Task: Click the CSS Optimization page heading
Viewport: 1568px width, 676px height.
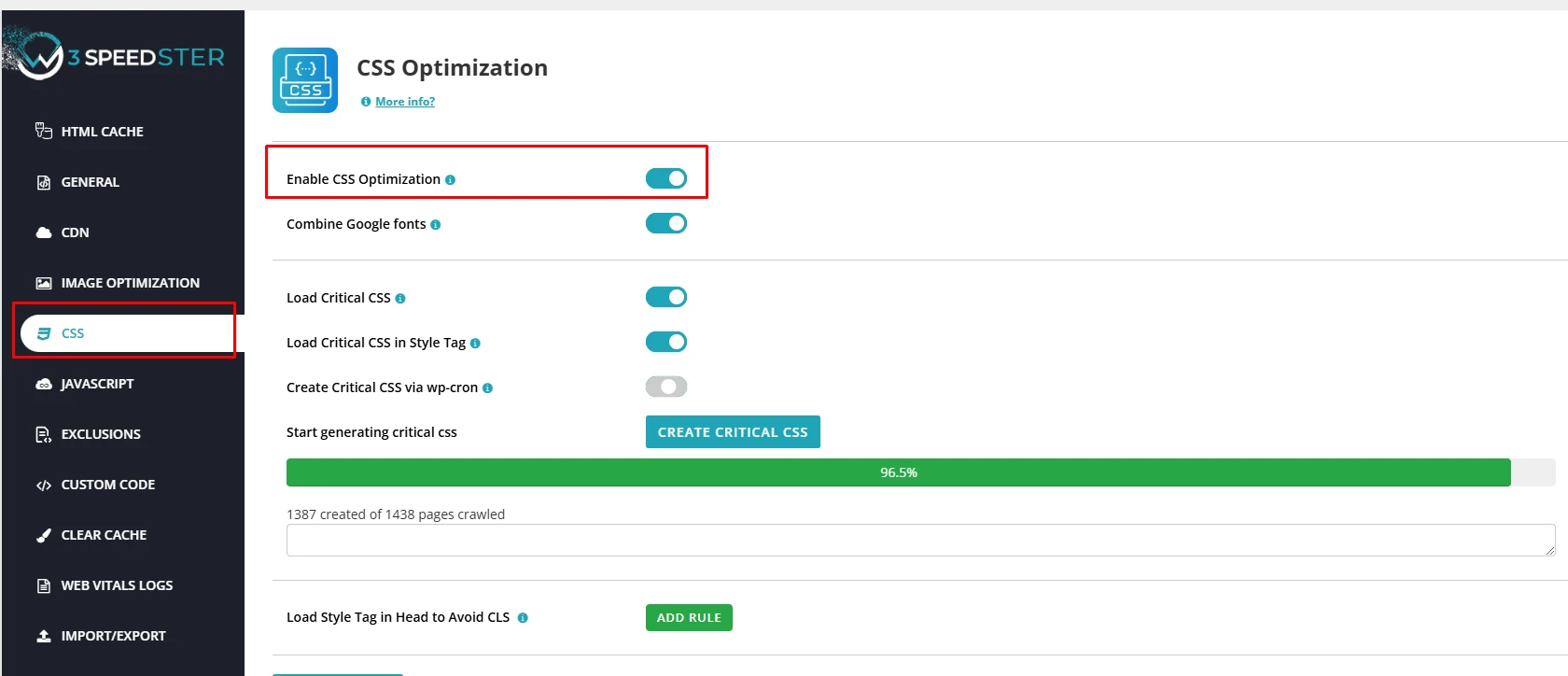Action: tap(452, 68)
